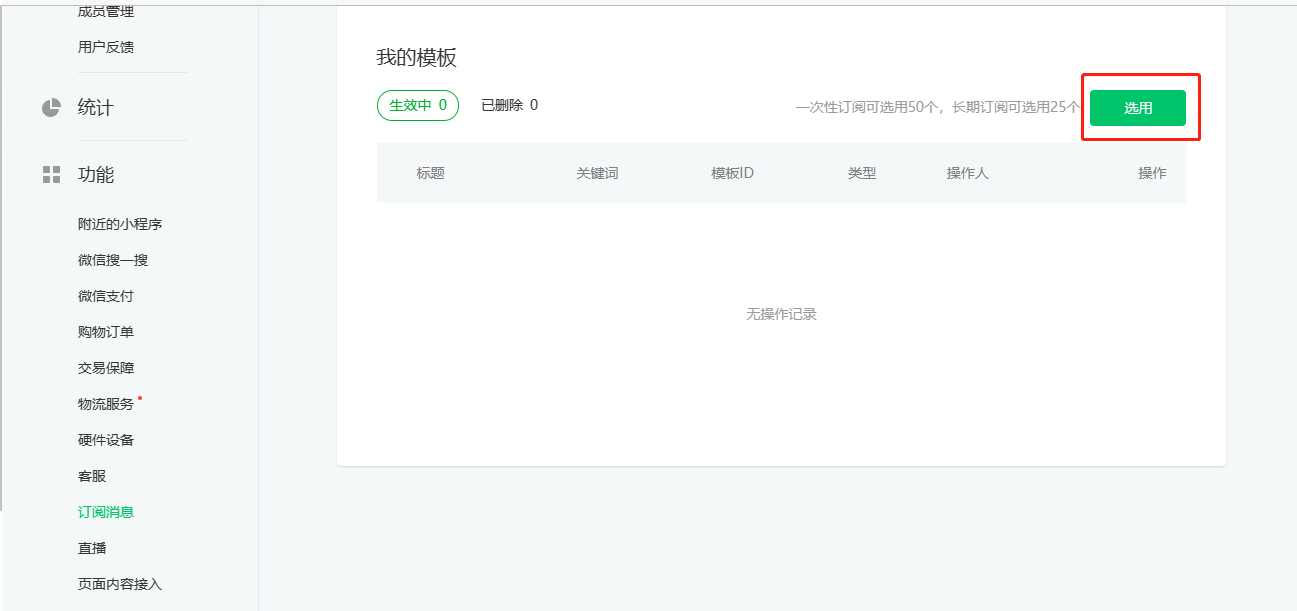The height and width of the screenshot is (611, 1297).
Task: Click the grid icon beside 功能
Action: (51, 175)
